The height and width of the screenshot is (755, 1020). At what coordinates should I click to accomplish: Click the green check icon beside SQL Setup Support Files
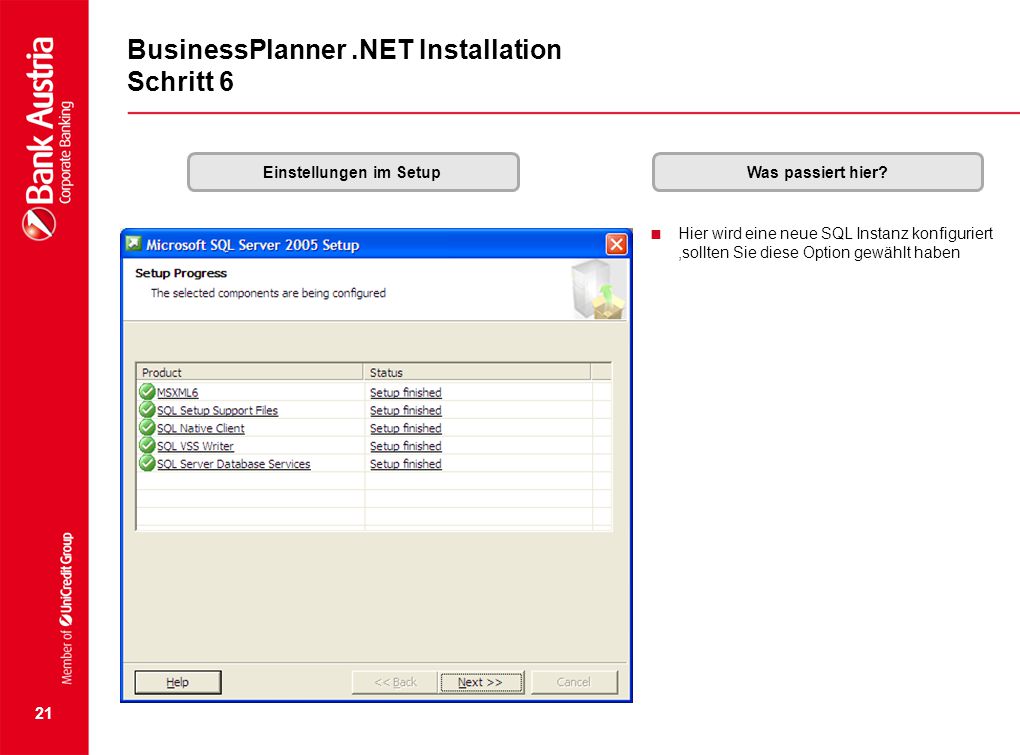click(147, 410)
